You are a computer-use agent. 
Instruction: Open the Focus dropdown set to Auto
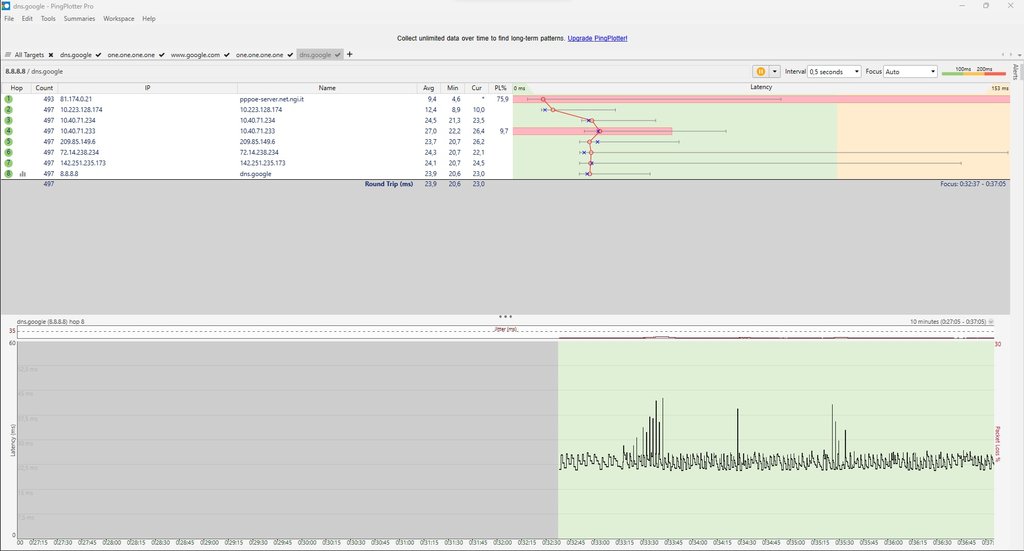click(910, 72)
